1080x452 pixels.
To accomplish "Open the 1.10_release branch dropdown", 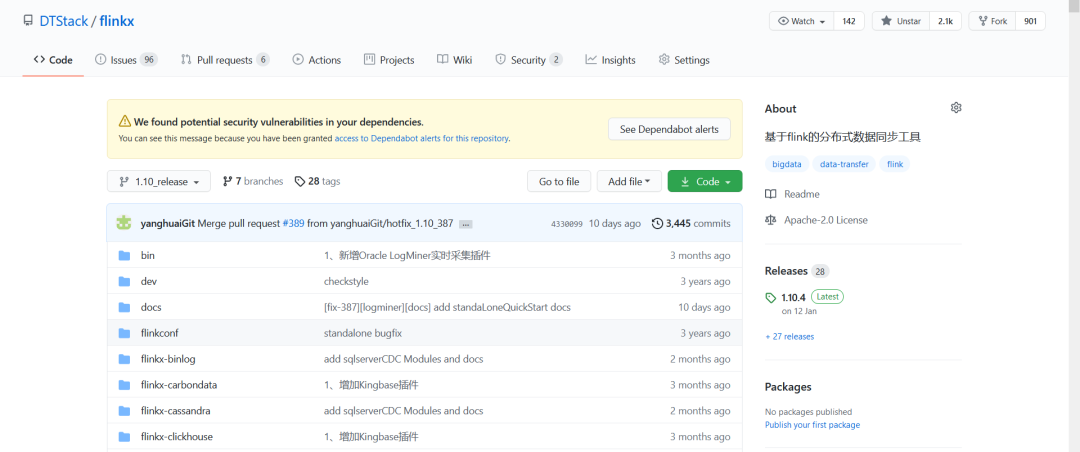I will tap(159, 181).
